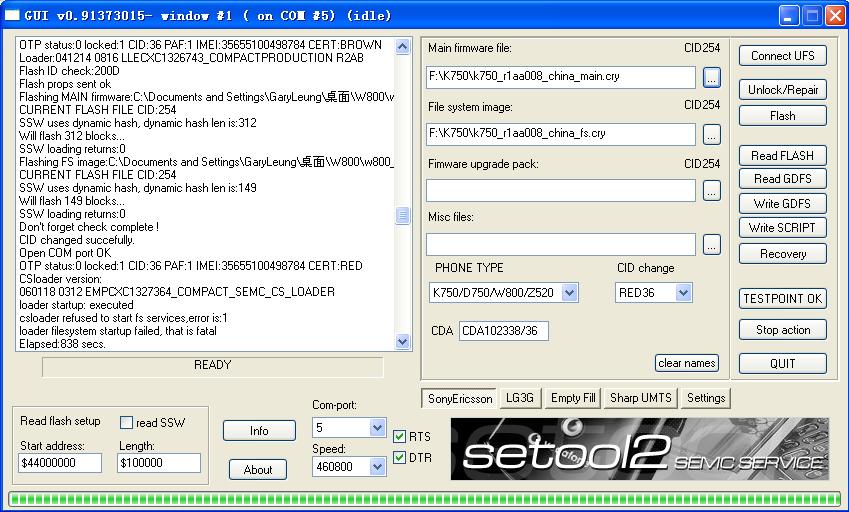
Task: Click browse button for Misc files
Action: 711,244
